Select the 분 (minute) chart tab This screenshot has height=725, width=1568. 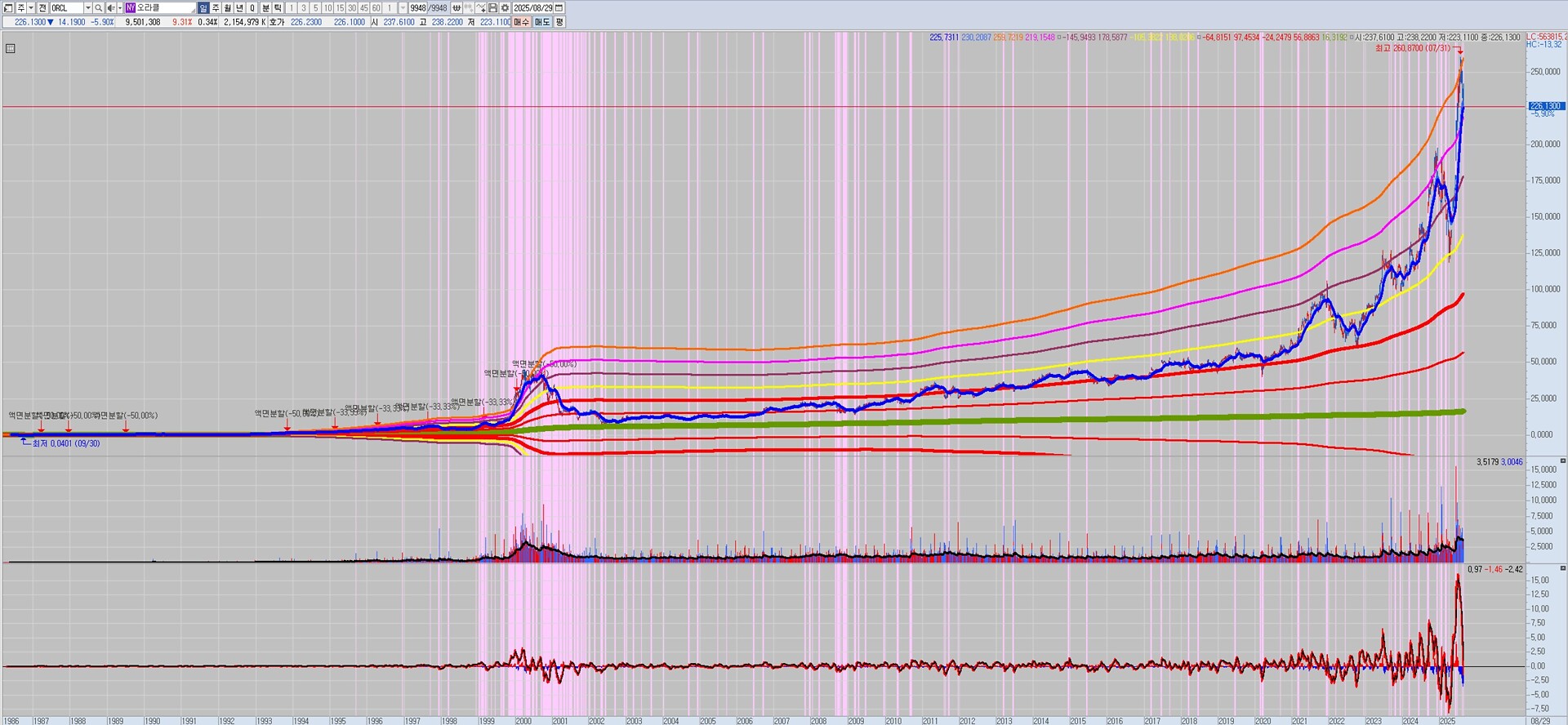click(x=265, y=8)
